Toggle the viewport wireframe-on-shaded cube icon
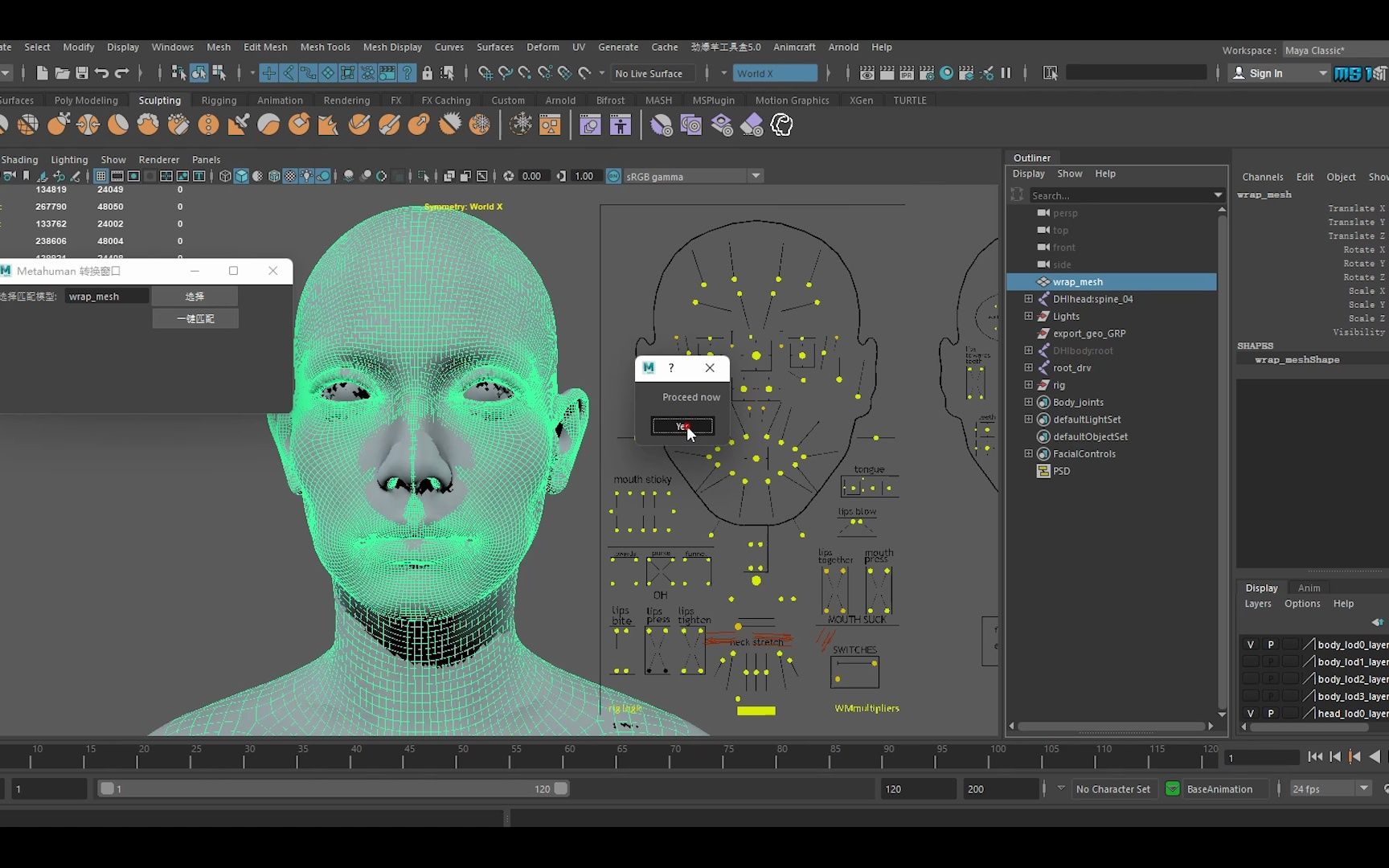This screenshot has width=1389, height=868. (x=274, y=176)
